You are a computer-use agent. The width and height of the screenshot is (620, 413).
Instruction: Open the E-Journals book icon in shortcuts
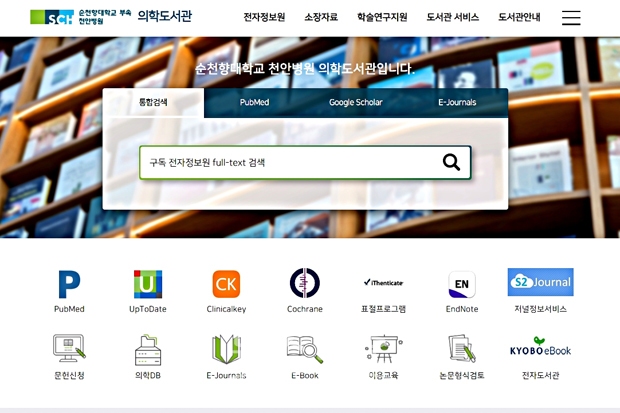226,349
